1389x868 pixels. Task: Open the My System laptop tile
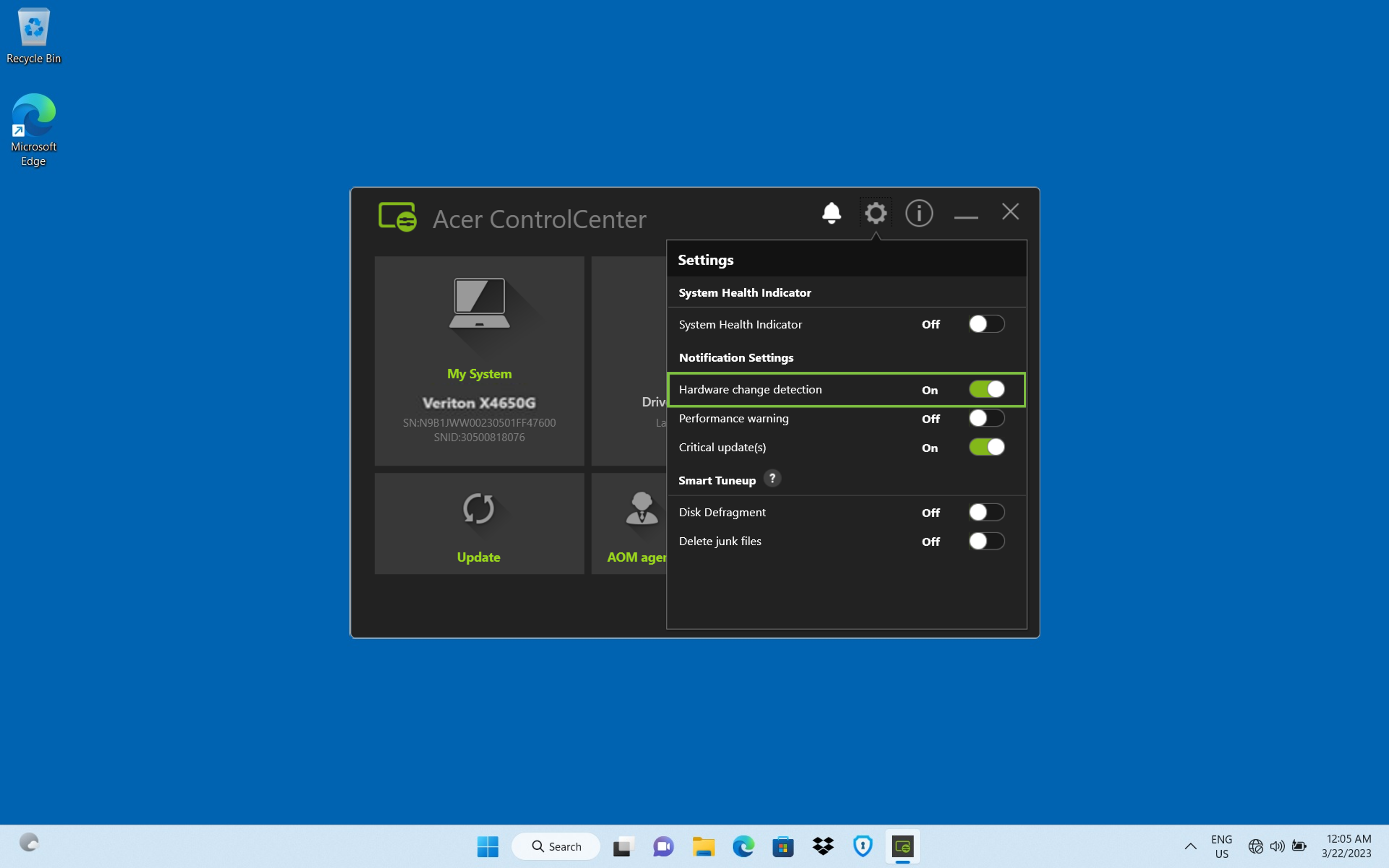coord(479,361)
